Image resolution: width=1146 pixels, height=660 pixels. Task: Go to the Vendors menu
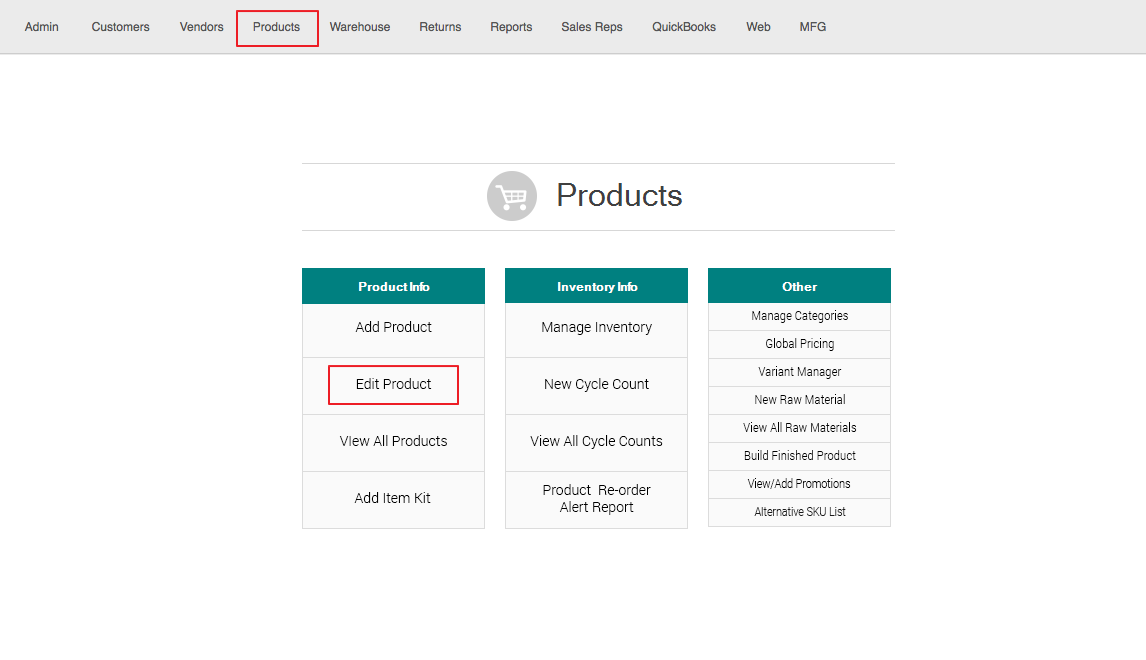pos(201,27)
